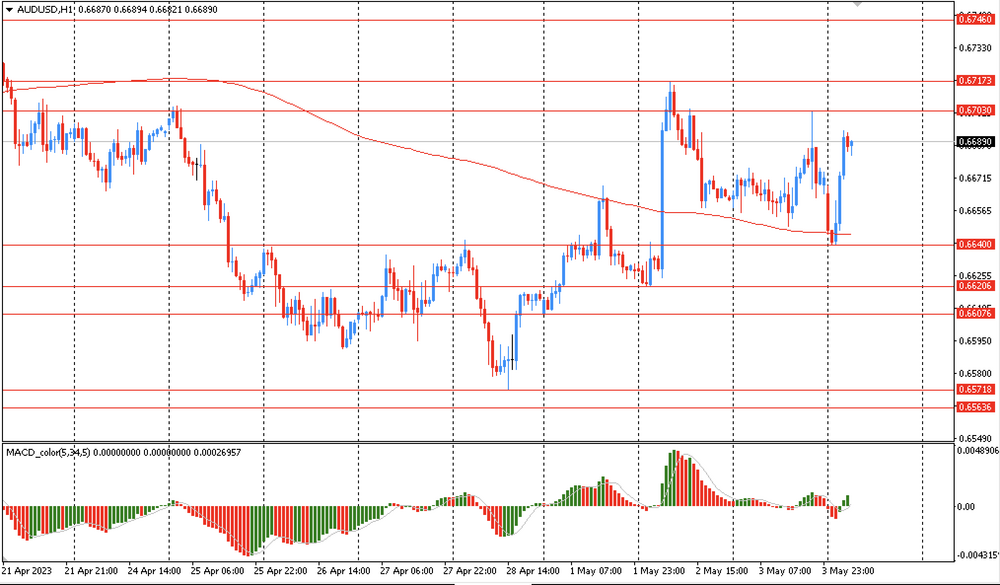Click the 1 May 23:00 time label
The width and height of the screenshot is (1000, 585).
659,571
